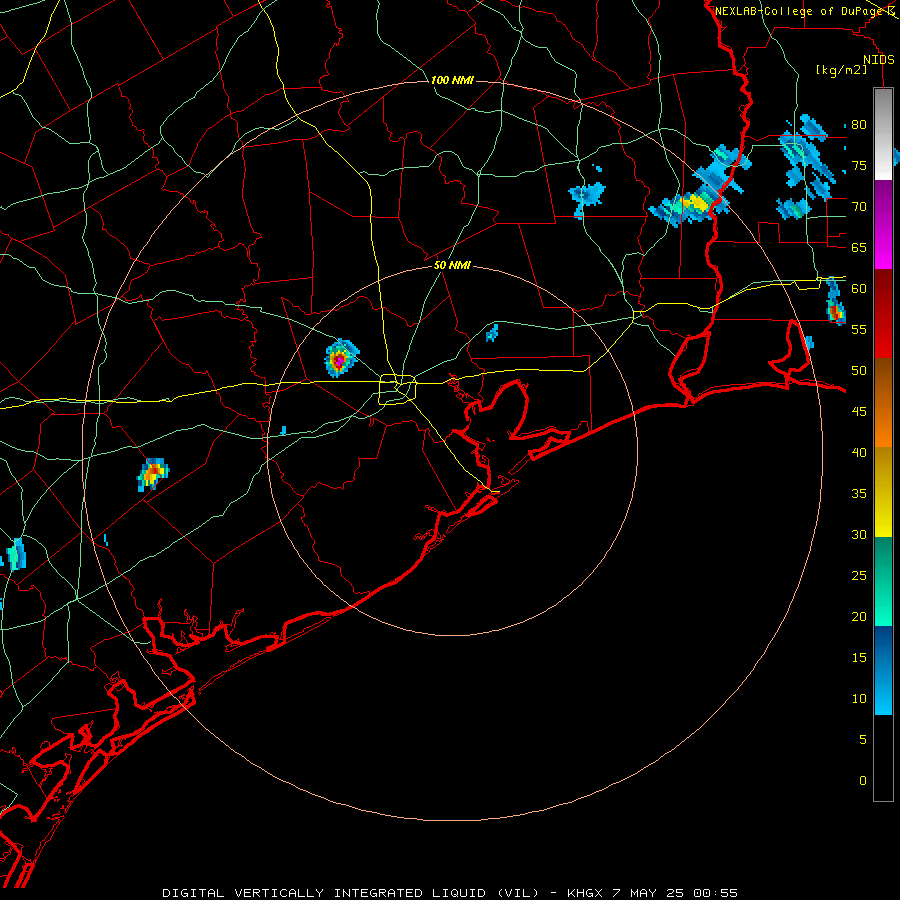Click the [kg/m2] units label
The image size is (900, 900).
(841, 70)
